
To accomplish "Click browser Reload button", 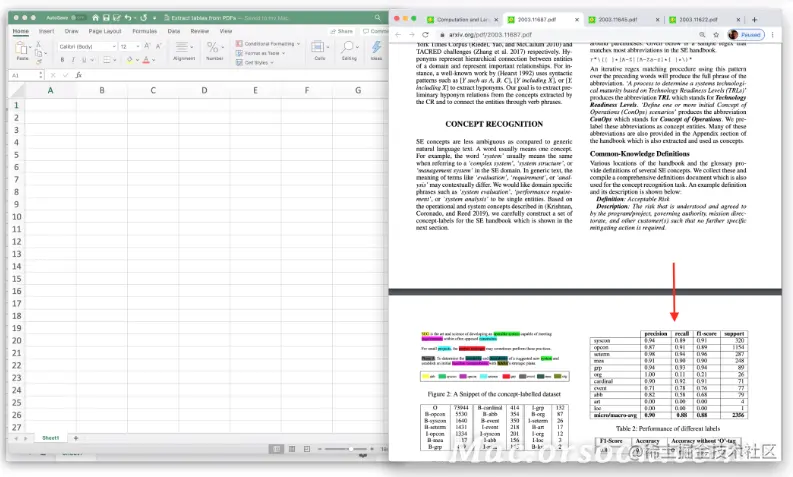I will point(425,35).
